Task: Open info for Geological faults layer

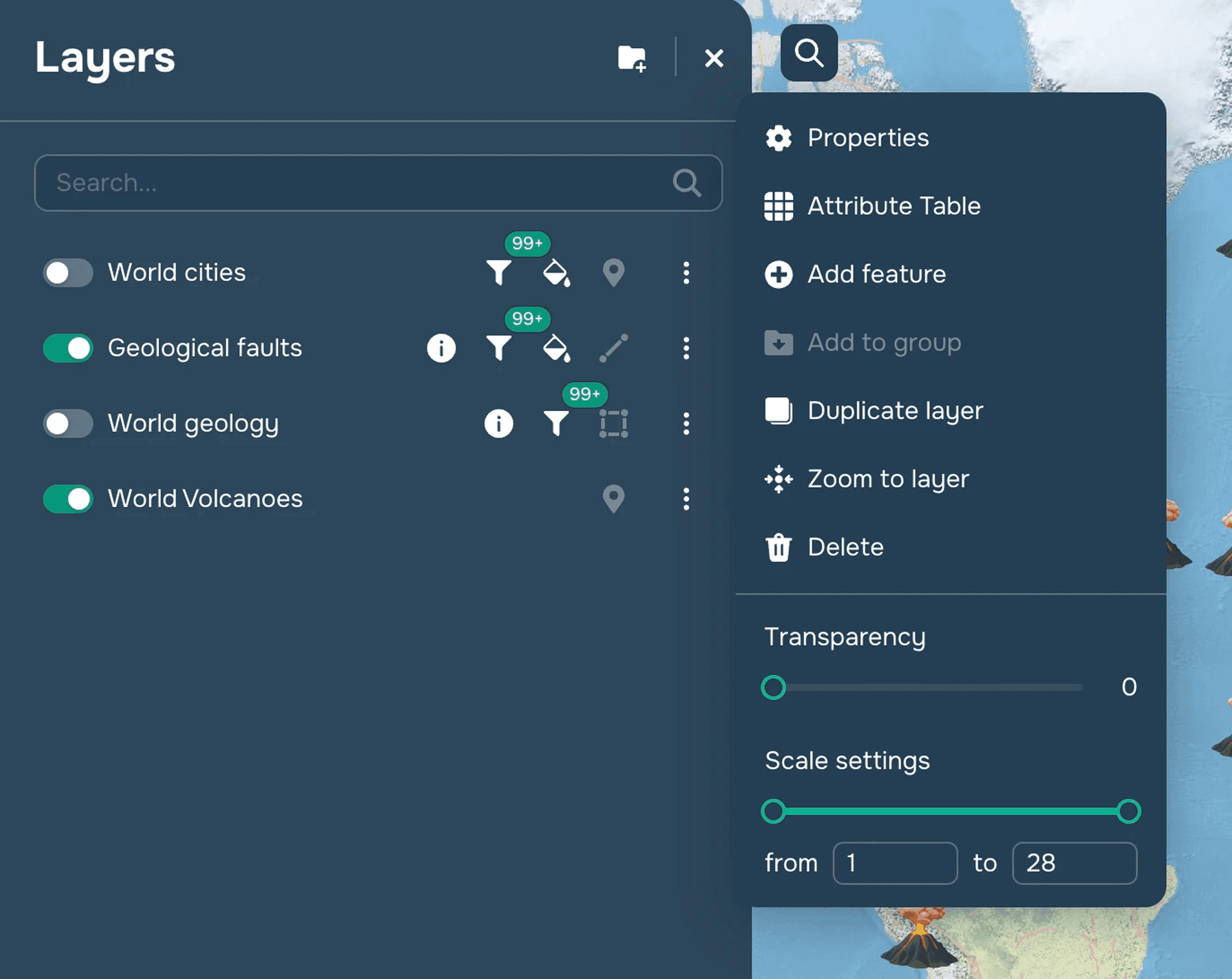Action: click(441, 348)
